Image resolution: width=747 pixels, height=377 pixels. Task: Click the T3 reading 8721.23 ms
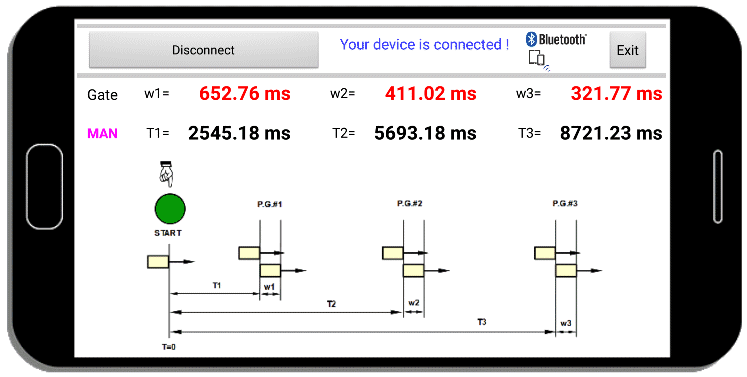(x=611, y=133)
